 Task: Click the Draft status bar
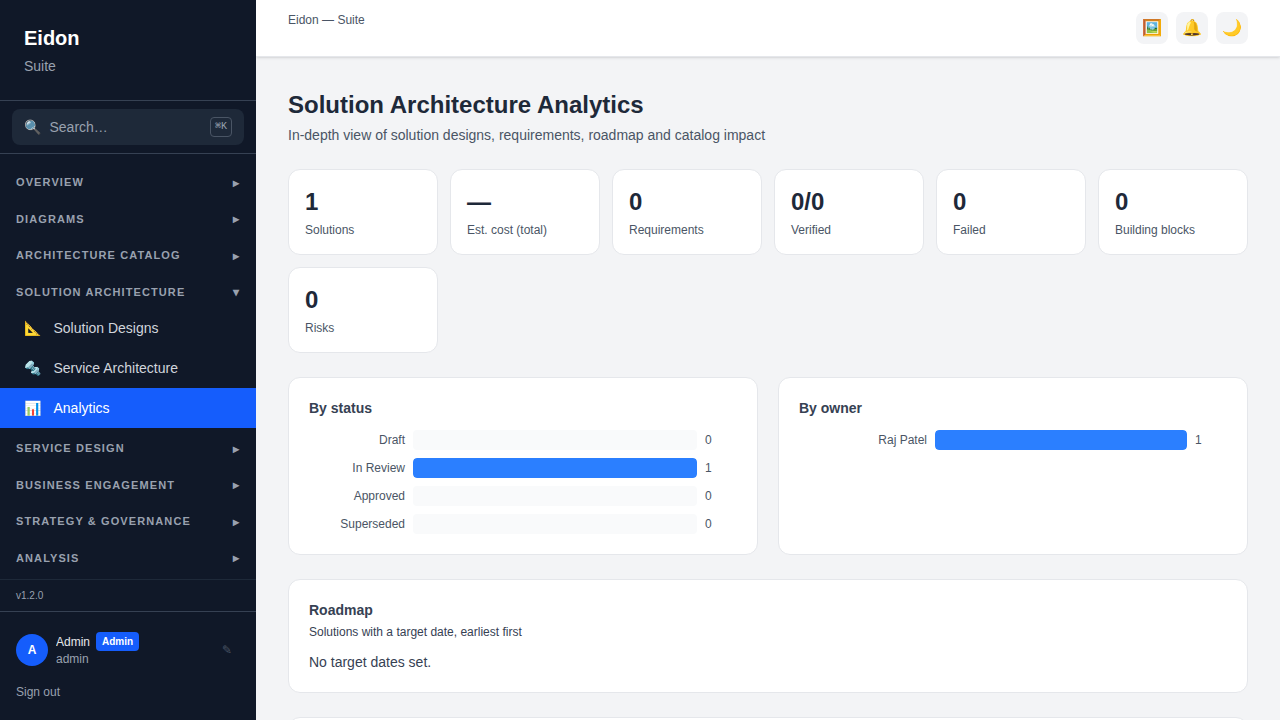click(x=555, y=440)
